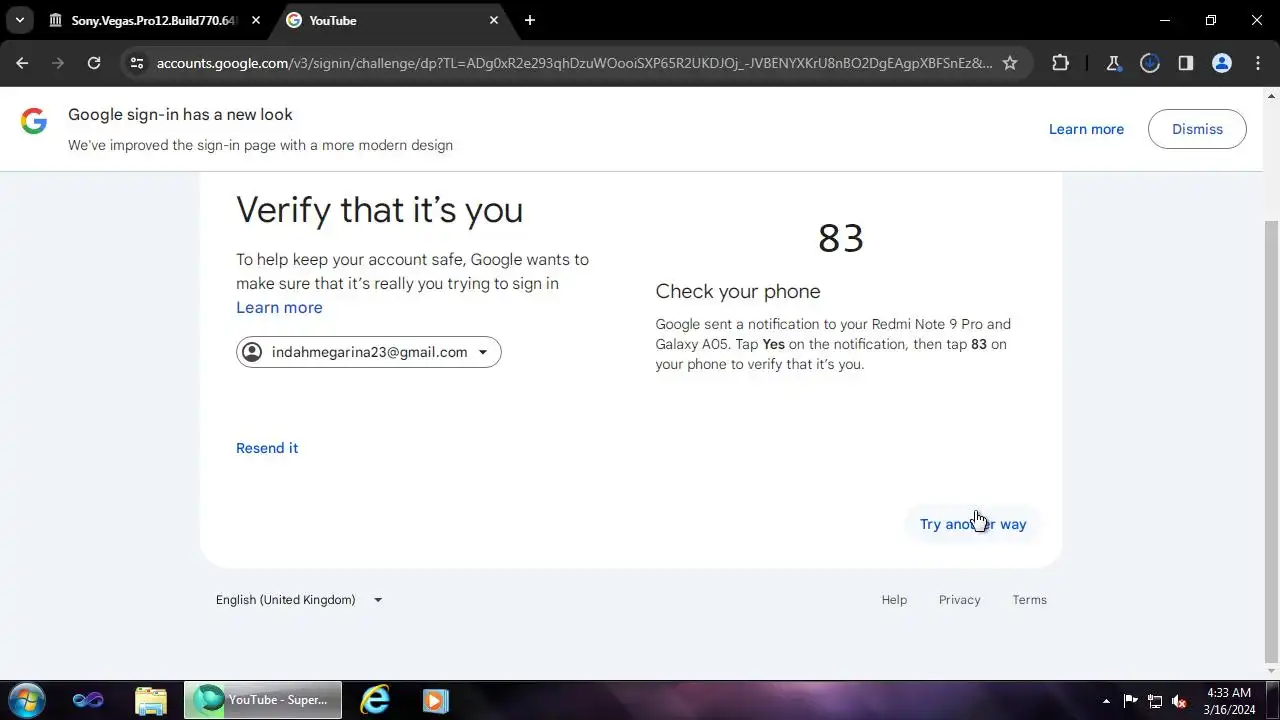The width and height of the screenshot is (1280, 720).
Task: Select the YouTube - Super... taskbar window
Action: point(263,700)
